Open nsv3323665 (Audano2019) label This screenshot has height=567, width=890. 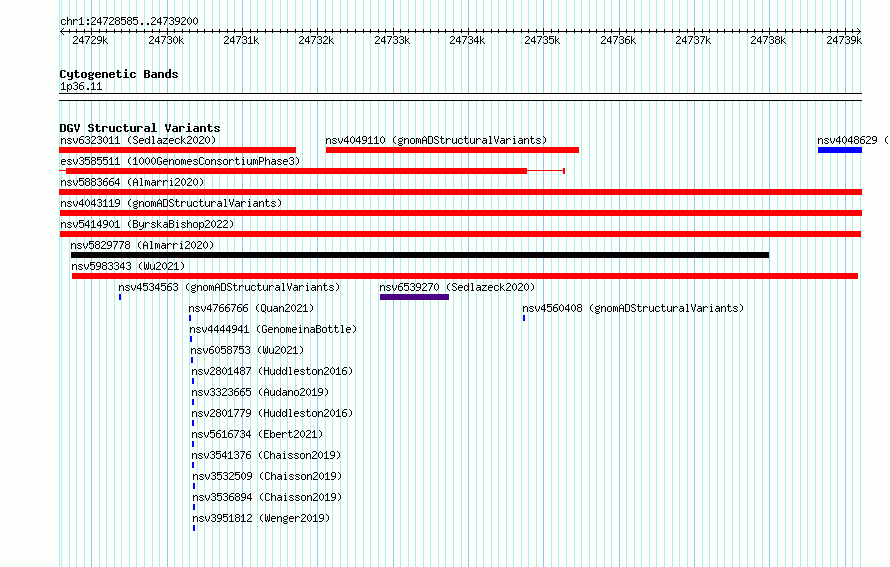(261, 392)
